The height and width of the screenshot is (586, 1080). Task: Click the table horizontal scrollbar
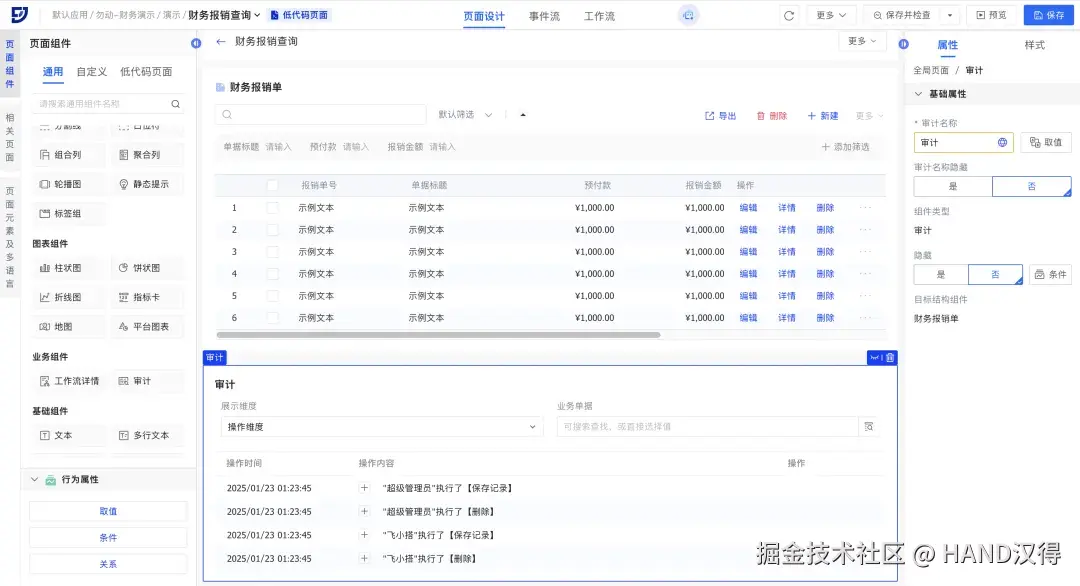(439, 335)
